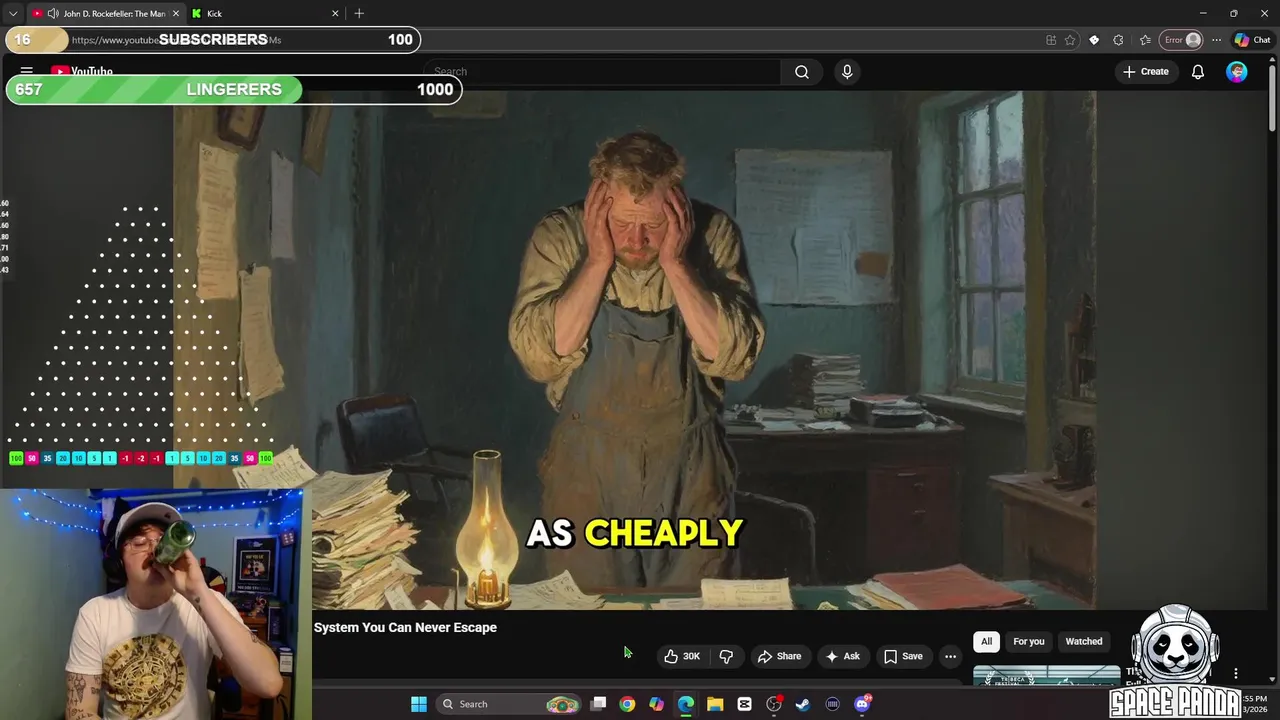Click the split screen icon in address bar
Image resolution: width=1280 pixels, height=720 pixels.
click(x=1051, y=40)
